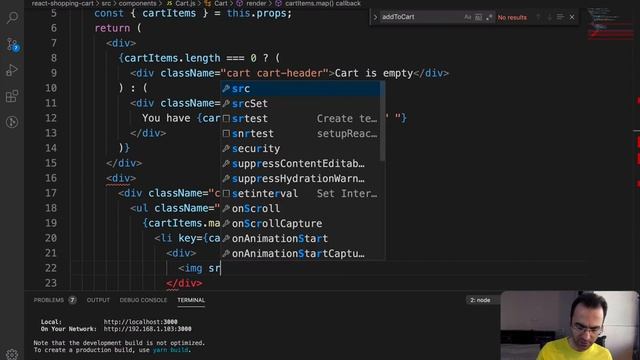Select suppressContentEditableWarning suggestion
Screen dimensions: 640x360
pyautogui.click(x=300, y=164)
